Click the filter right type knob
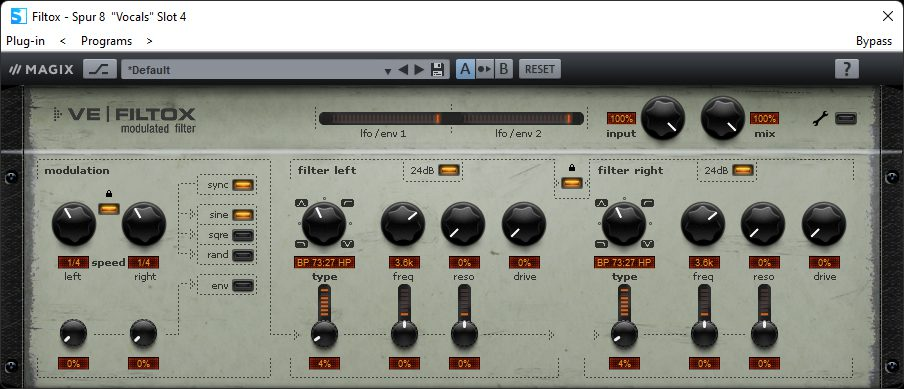This screenshot has height=389, width=904. tap(624, 224)
